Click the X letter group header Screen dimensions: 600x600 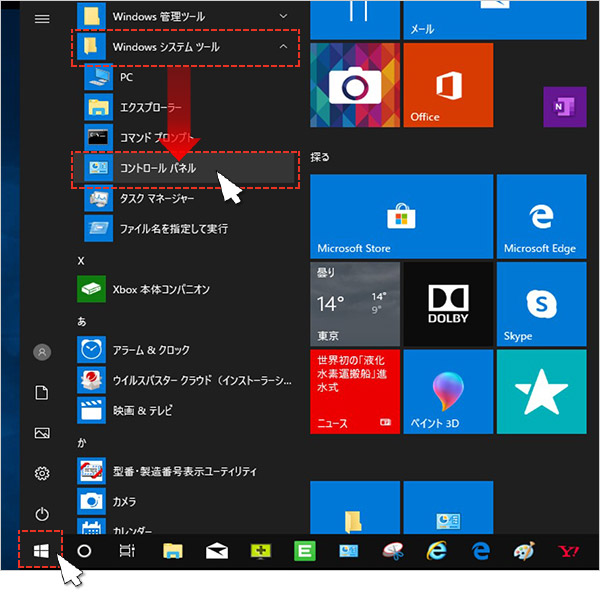pos(81,261)
